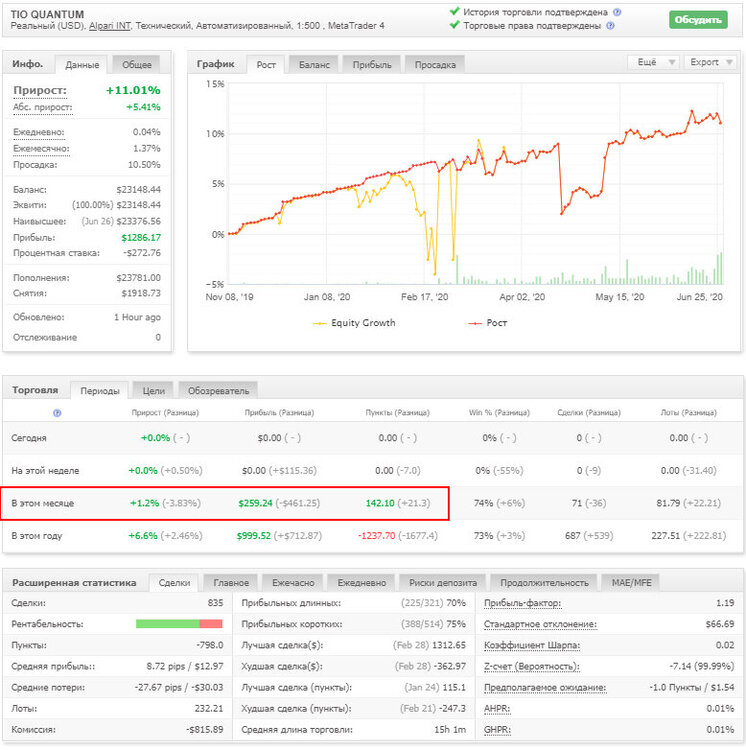Open the Сделки statistics tab
This screenshot has width=746, height=750.
pyautogui.click(x=174, y=583)
